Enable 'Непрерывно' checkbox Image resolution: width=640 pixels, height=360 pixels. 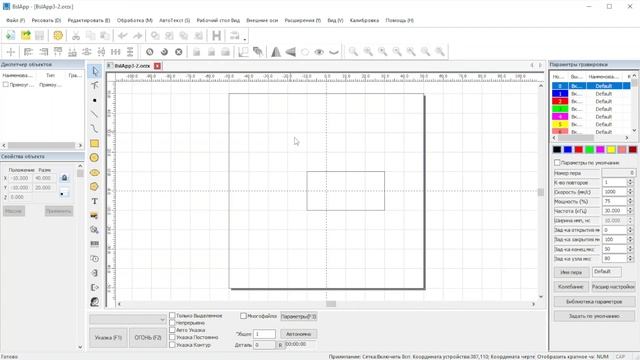[x=172, y=323]
